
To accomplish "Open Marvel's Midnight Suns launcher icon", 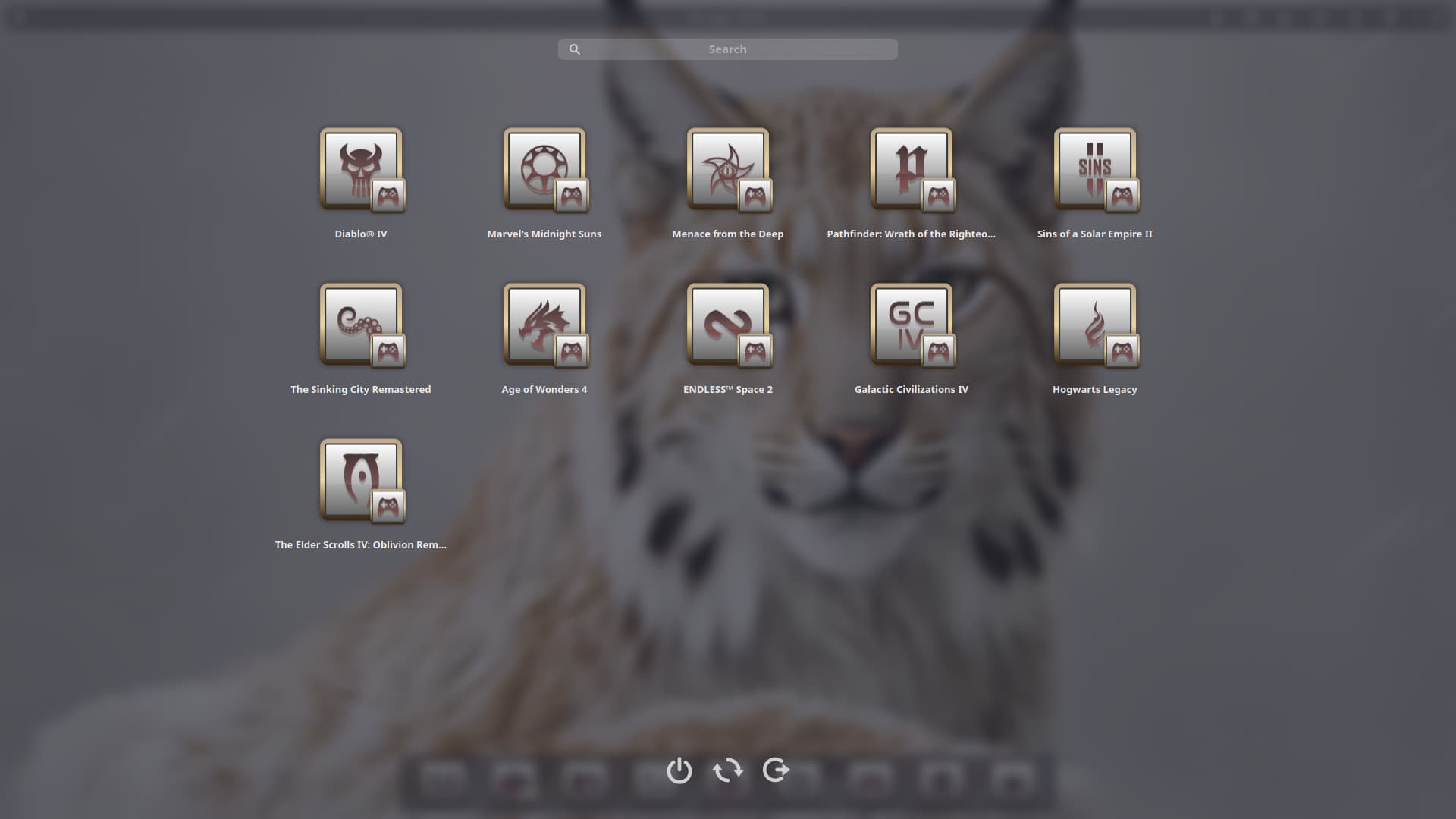I will (544, 170).
